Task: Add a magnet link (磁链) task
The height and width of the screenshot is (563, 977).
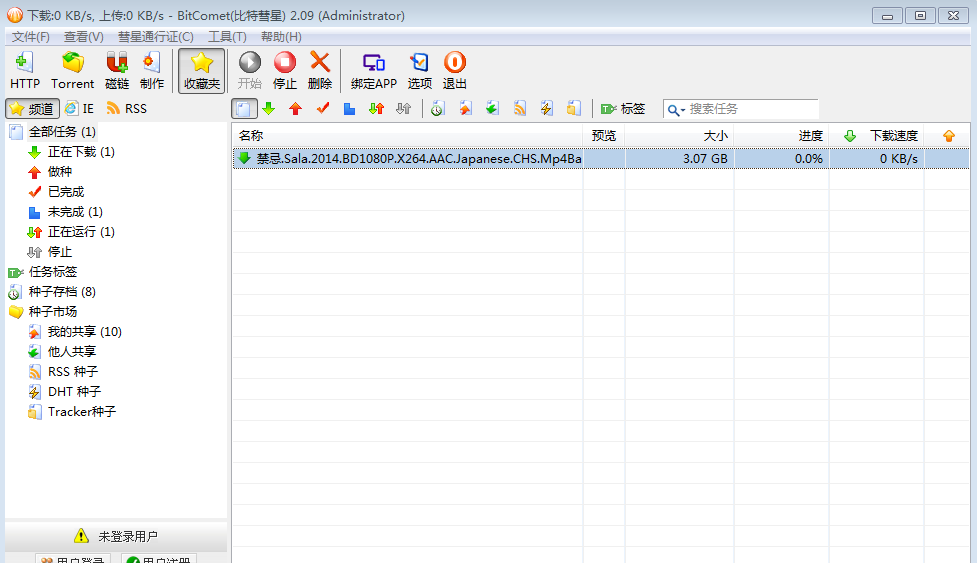Action: [x=117, y=70]
